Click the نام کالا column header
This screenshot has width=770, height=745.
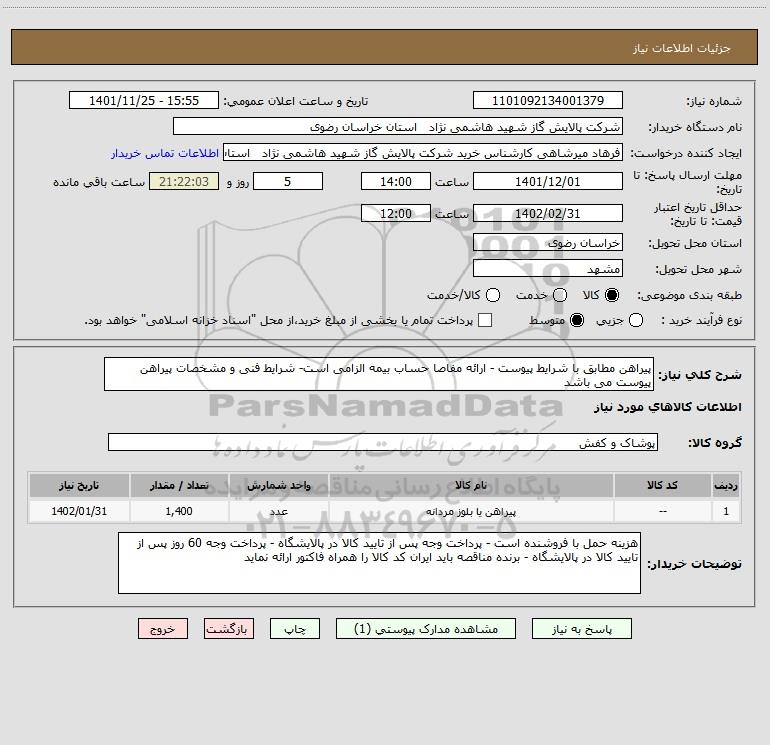tap(471, 485)
